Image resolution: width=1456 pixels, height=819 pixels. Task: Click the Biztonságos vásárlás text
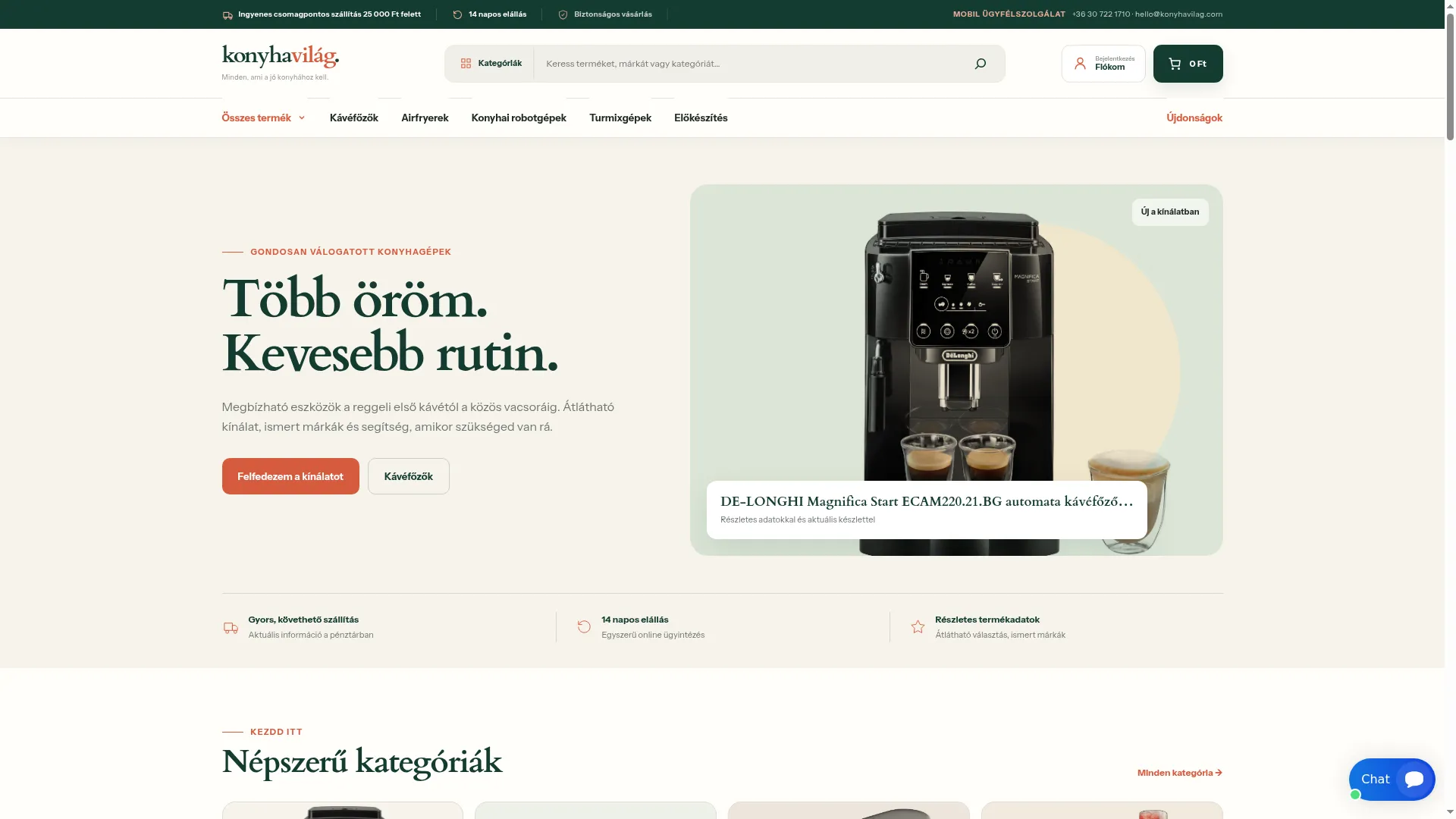(x=613, y=14)
